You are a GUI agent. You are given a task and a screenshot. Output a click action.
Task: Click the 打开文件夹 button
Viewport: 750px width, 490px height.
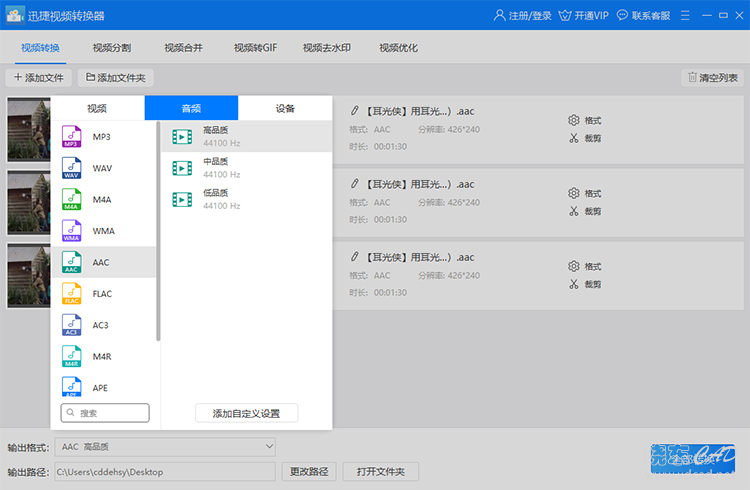(381, 472)
